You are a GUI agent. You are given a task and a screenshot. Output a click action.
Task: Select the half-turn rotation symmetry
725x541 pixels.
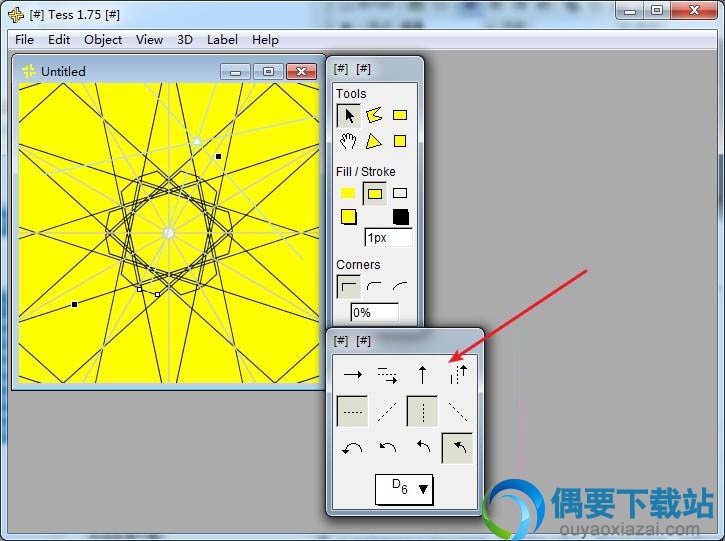[x=352, y=448]
